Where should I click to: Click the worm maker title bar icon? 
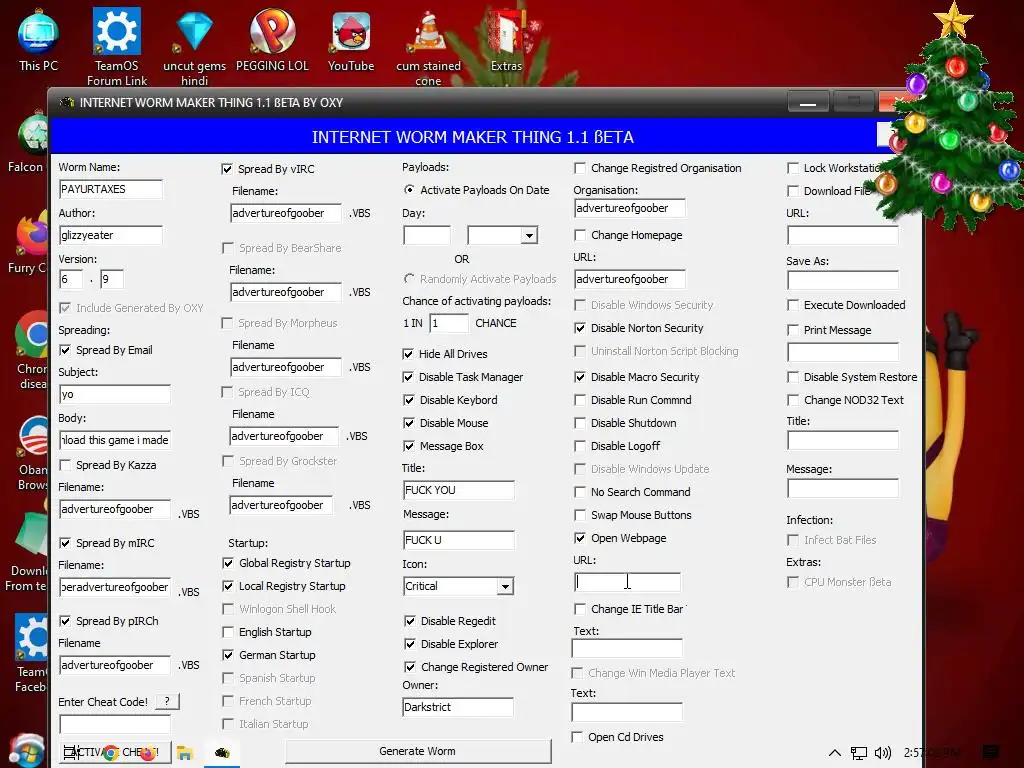[67, 103]
